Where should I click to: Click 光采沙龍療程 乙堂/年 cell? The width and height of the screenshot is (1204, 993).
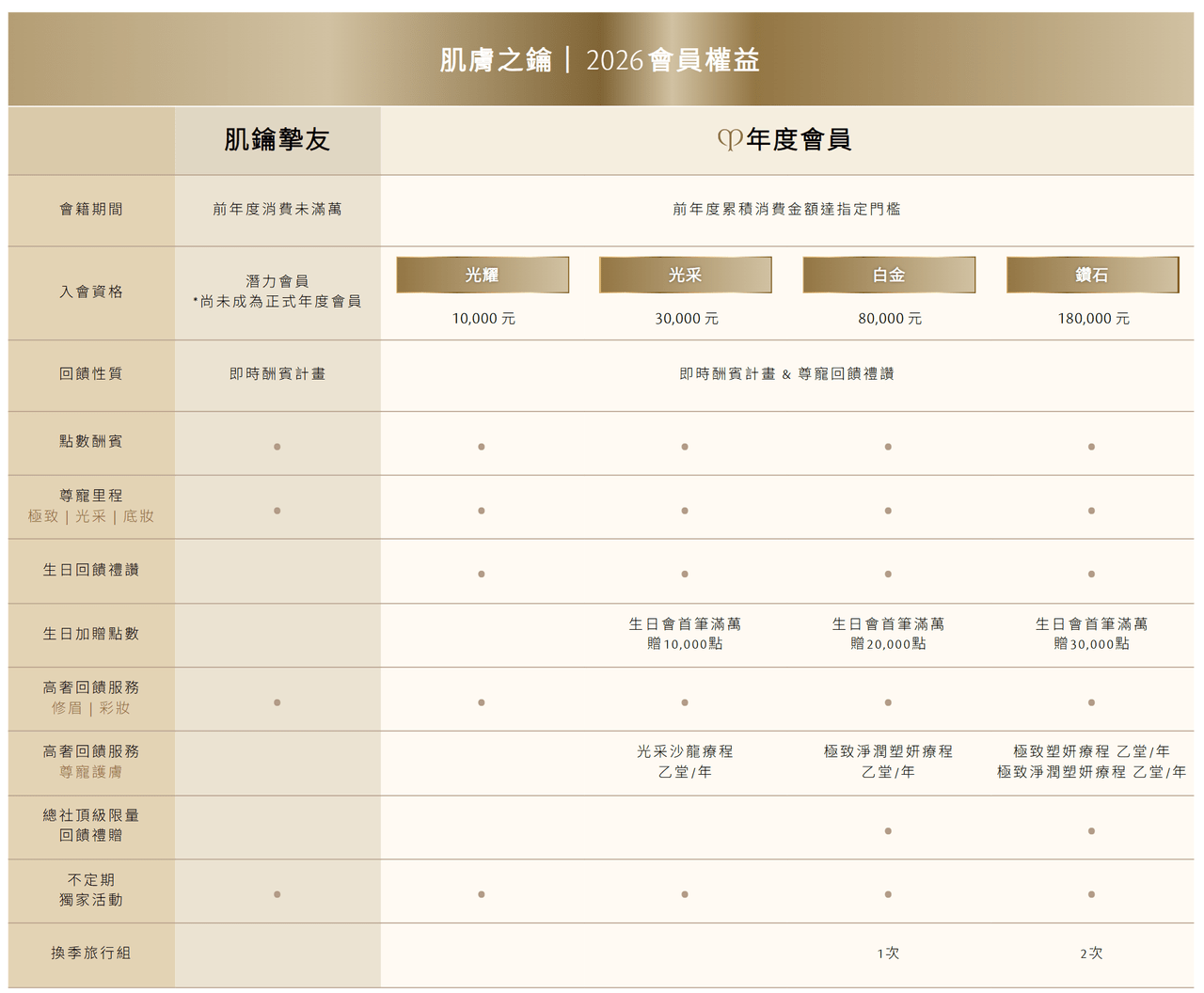(x=686, y=762)
